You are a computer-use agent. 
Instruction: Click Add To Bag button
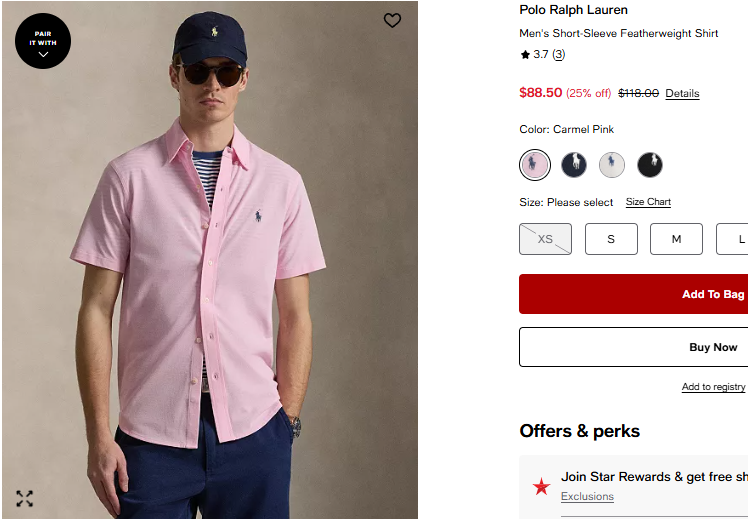tap(634, 294)
